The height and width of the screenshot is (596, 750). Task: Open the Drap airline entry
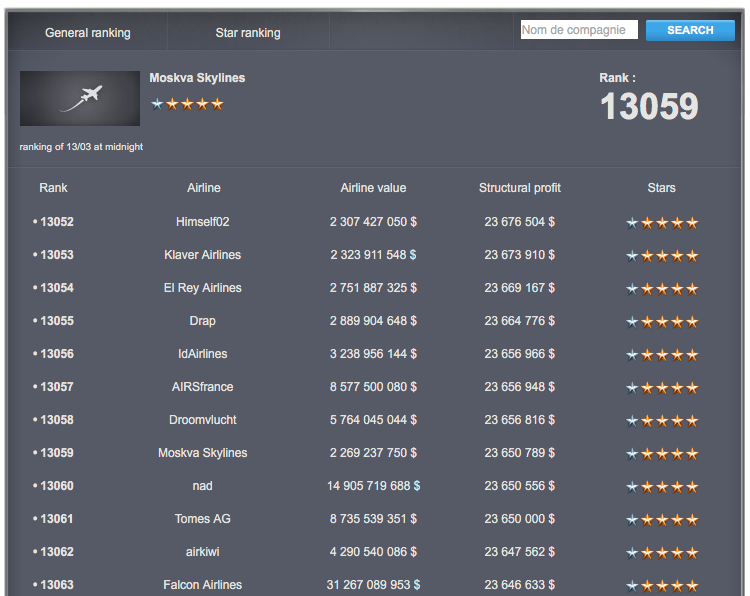[x=203, y=321]
